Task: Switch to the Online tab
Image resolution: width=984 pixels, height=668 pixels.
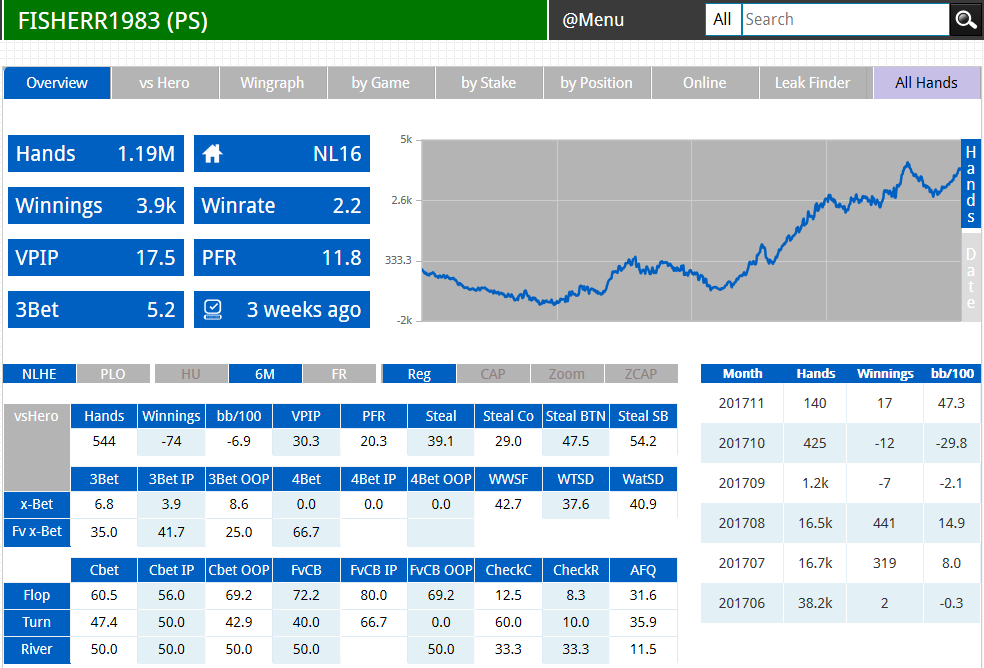Action: coord(705,83)
